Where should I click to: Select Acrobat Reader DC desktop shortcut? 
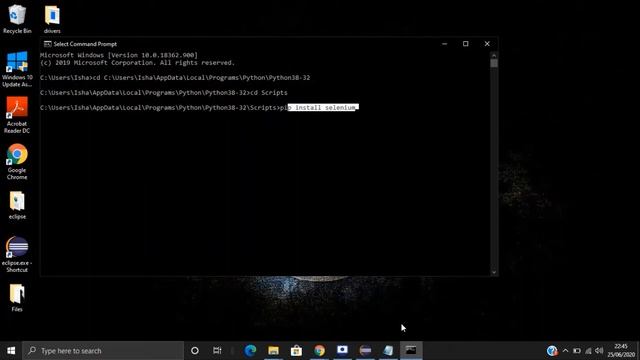coord(17,115)
